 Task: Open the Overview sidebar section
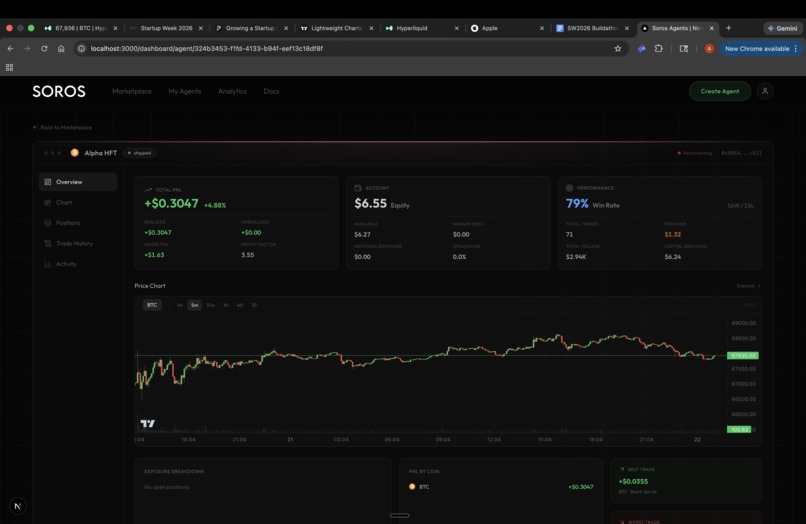pyautogui.click(x=78, y=182)
